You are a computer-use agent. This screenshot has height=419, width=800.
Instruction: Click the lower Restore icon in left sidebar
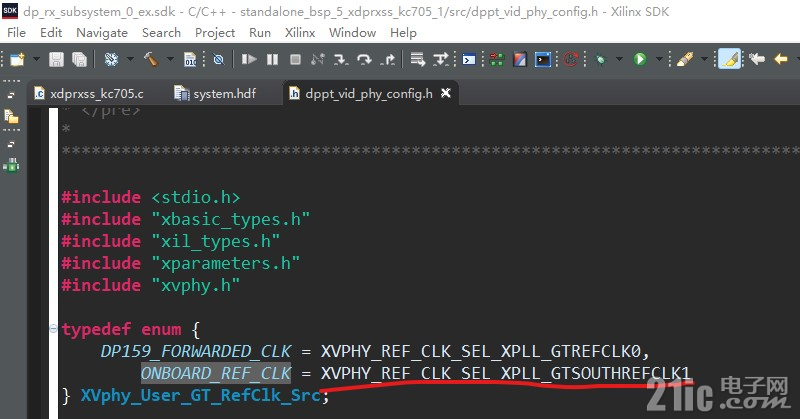[x=11, y=144]
